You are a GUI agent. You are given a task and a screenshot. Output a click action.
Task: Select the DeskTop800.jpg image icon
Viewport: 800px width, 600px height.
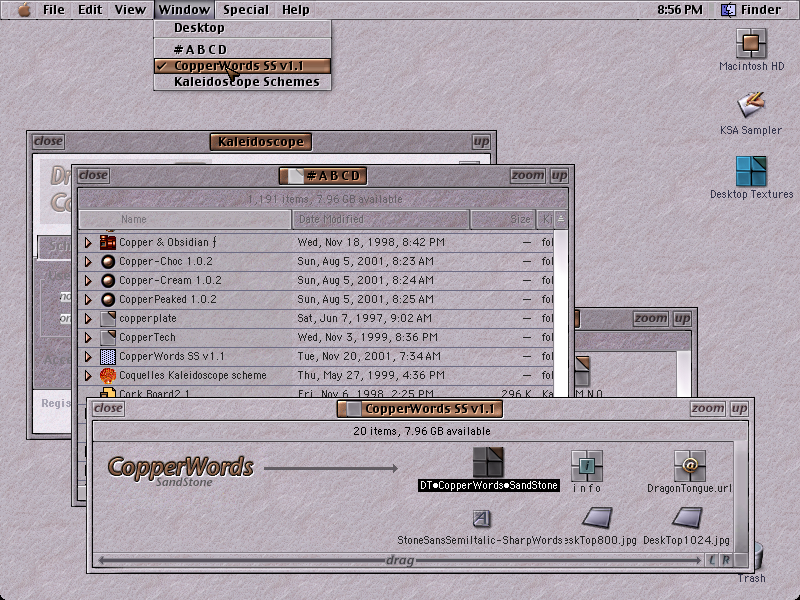597,518
